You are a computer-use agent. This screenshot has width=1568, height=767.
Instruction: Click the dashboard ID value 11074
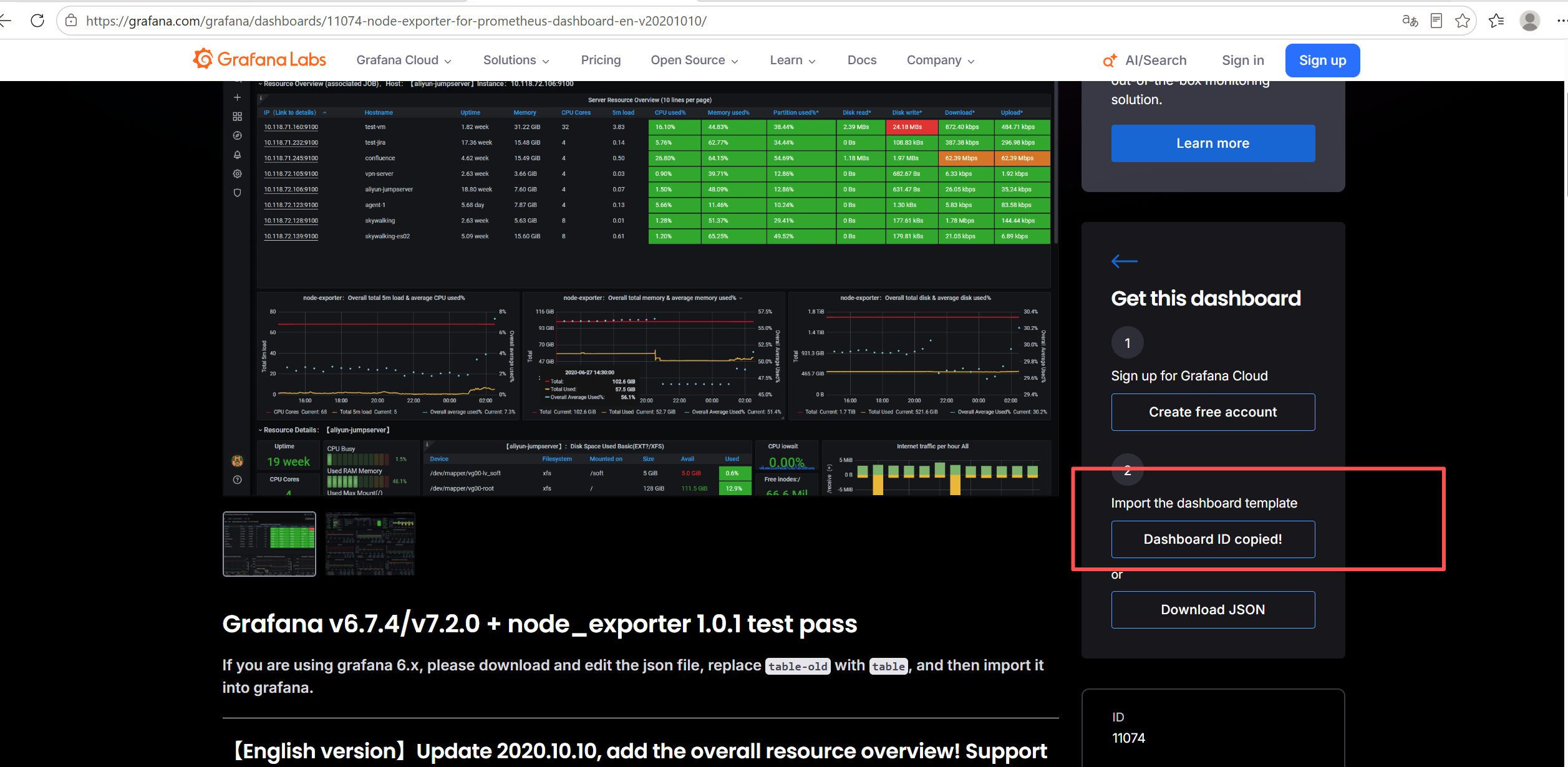pos(1128,738)
